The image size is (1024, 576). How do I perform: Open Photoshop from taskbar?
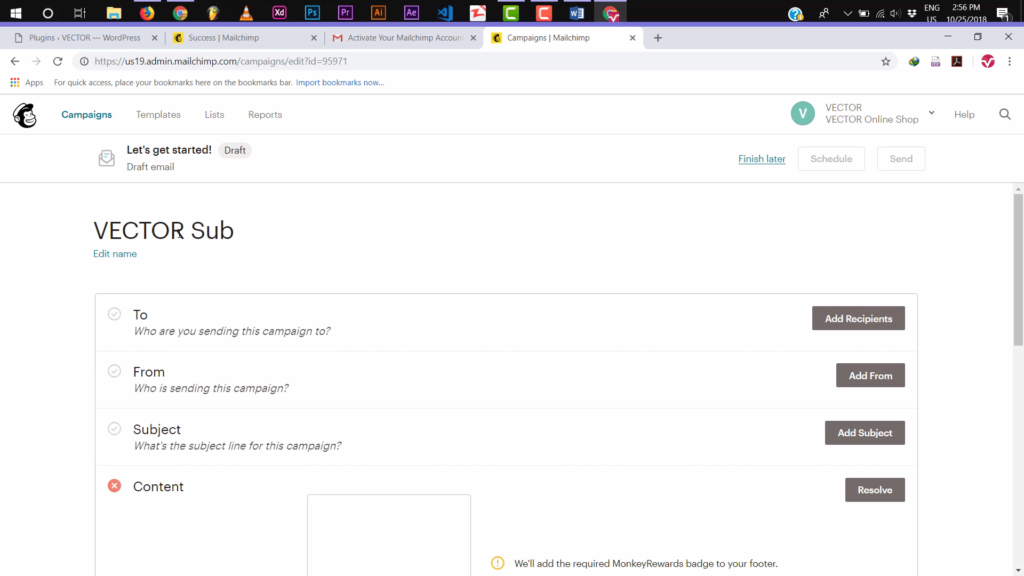(312, 13)
